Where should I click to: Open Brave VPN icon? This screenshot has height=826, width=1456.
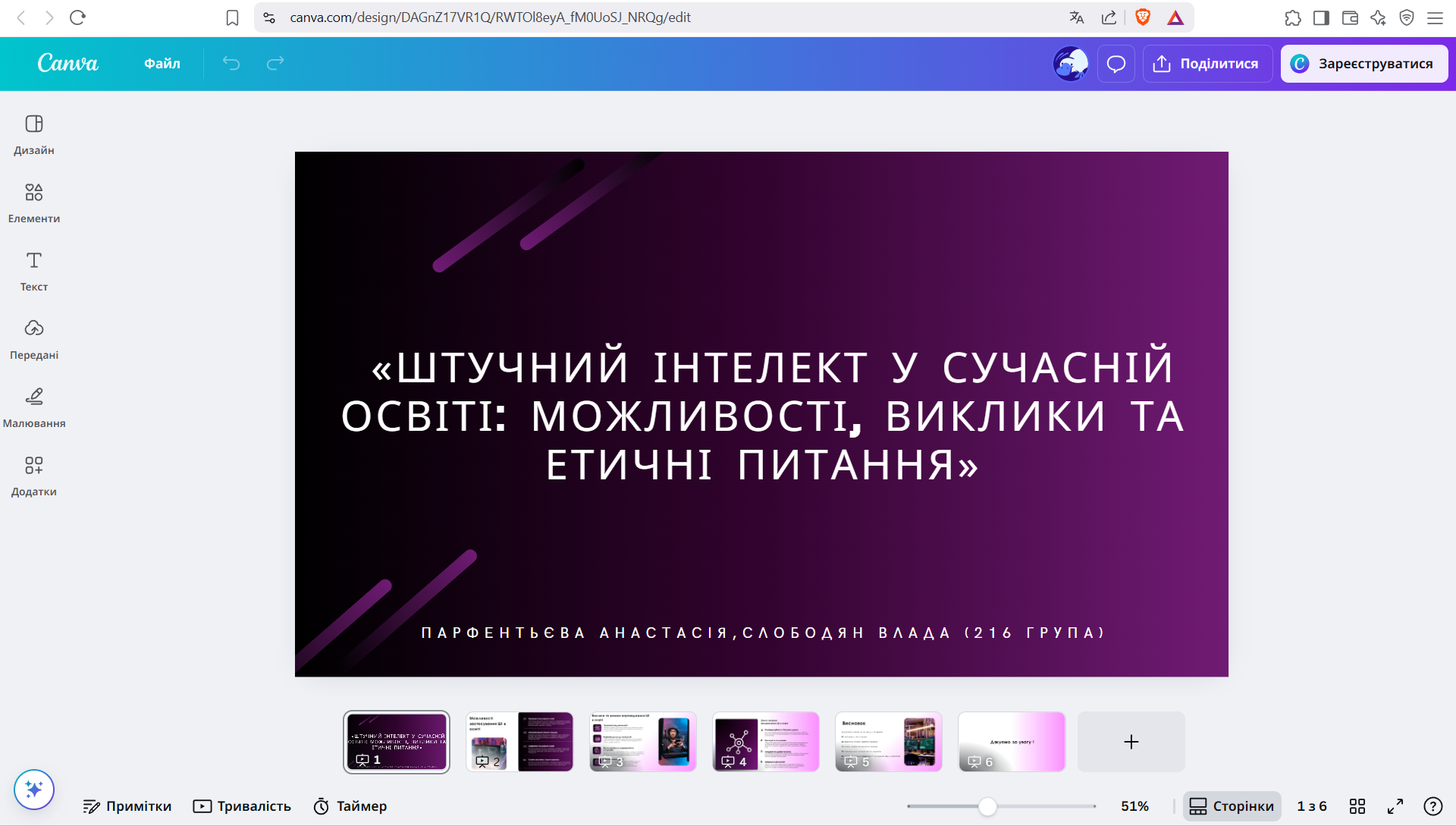point(1407,17)
